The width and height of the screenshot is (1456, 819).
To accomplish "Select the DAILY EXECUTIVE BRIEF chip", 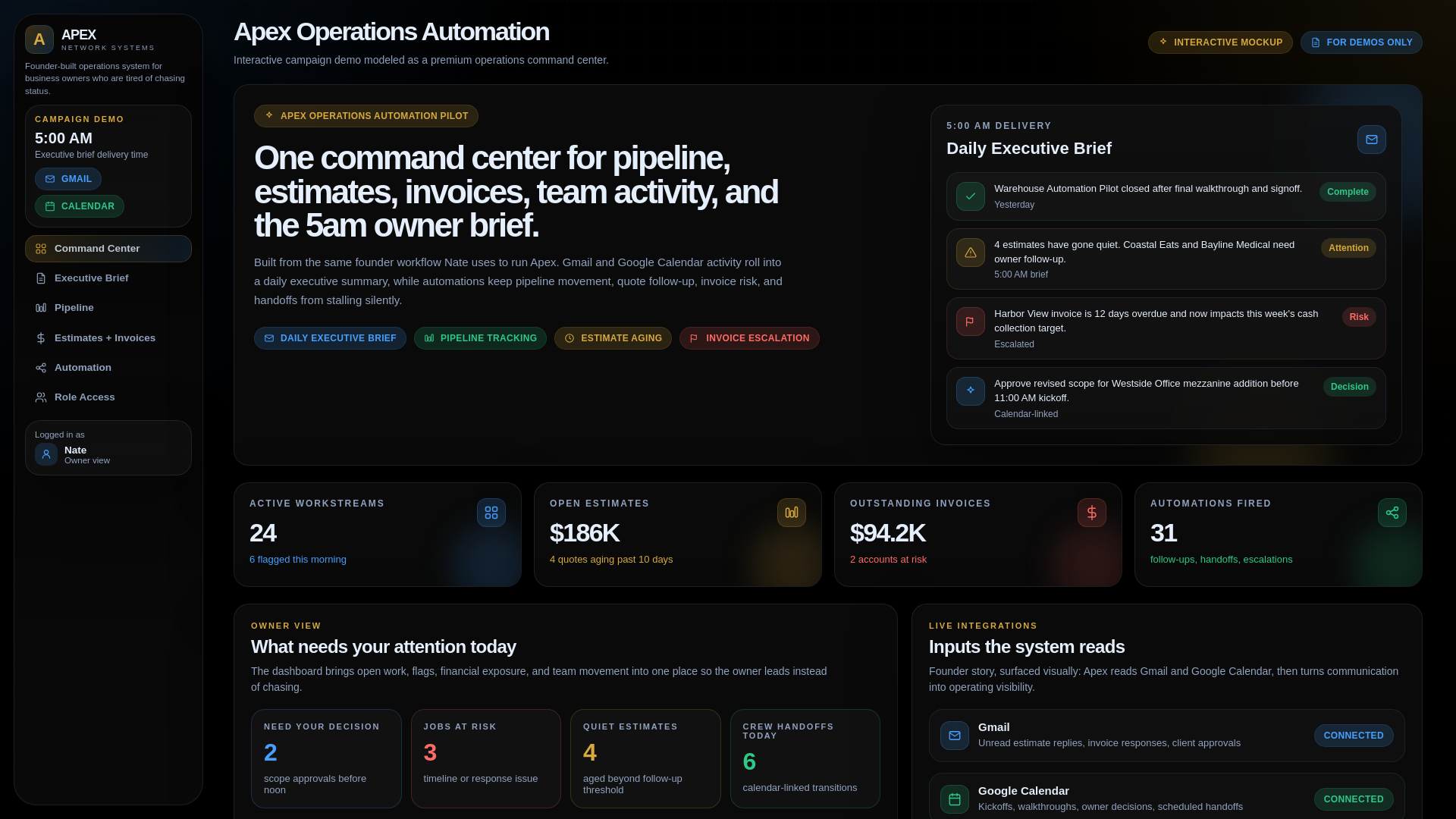I will [x=330, y=338].
